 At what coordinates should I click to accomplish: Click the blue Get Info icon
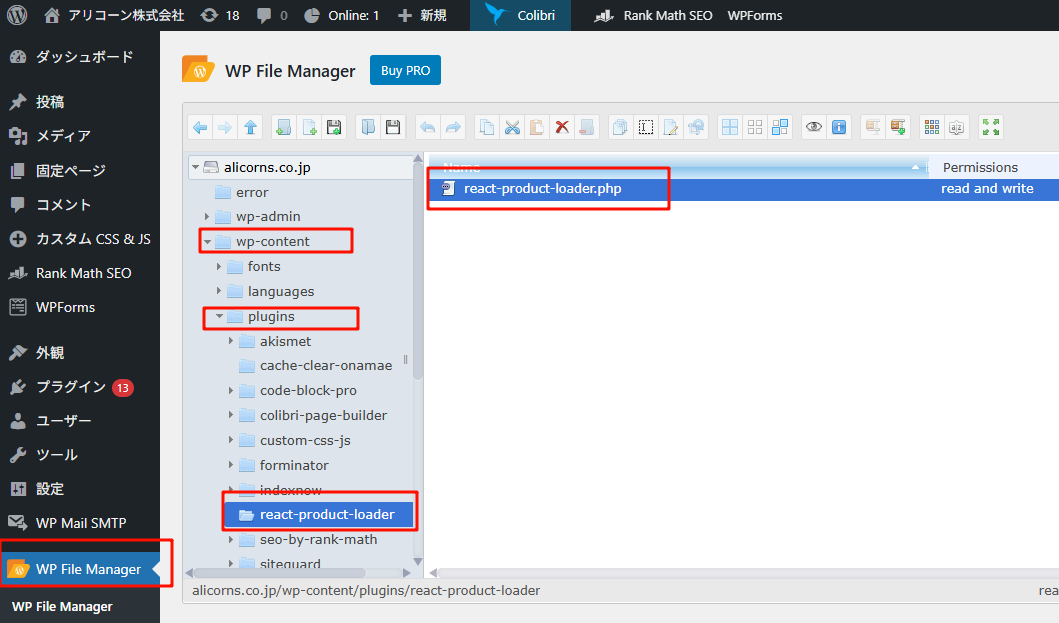(x=839, y=127)
